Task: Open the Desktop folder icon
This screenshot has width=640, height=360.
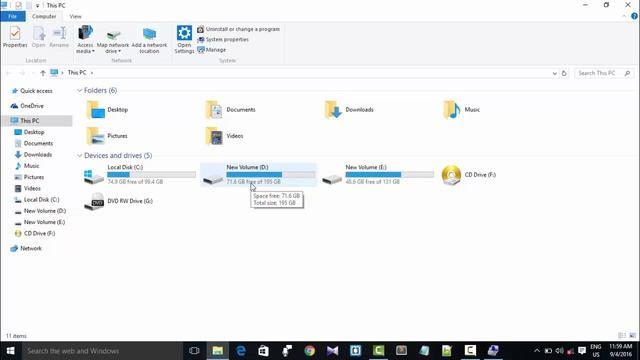Action: (96, 110)
